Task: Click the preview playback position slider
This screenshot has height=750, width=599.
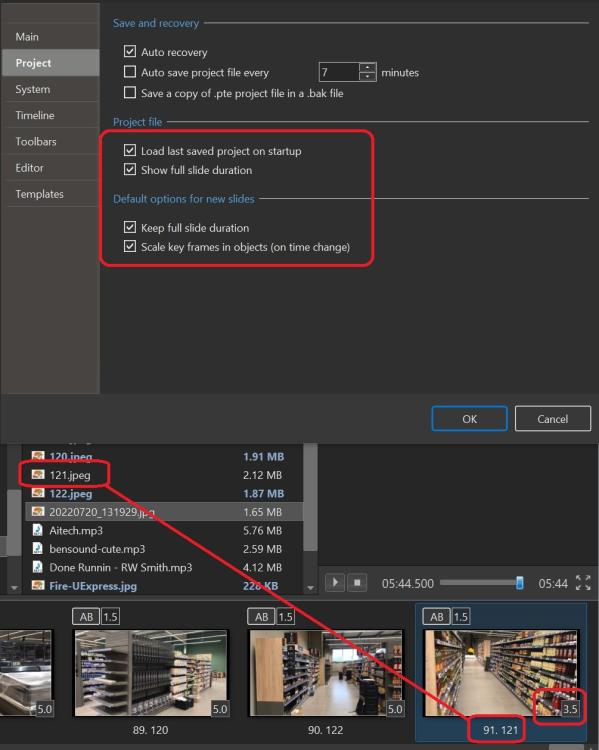Action: coord(481,583)
